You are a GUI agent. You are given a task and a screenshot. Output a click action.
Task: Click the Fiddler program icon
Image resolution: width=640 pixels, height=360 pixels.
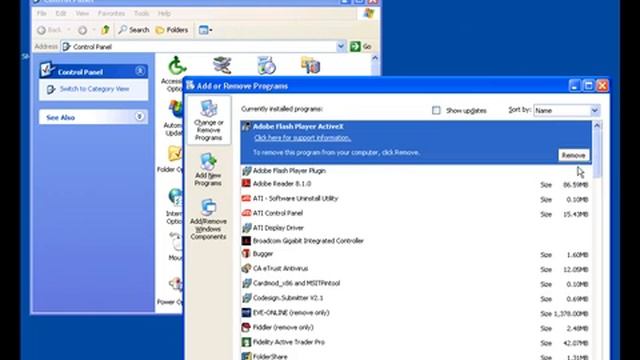point(246,327)
